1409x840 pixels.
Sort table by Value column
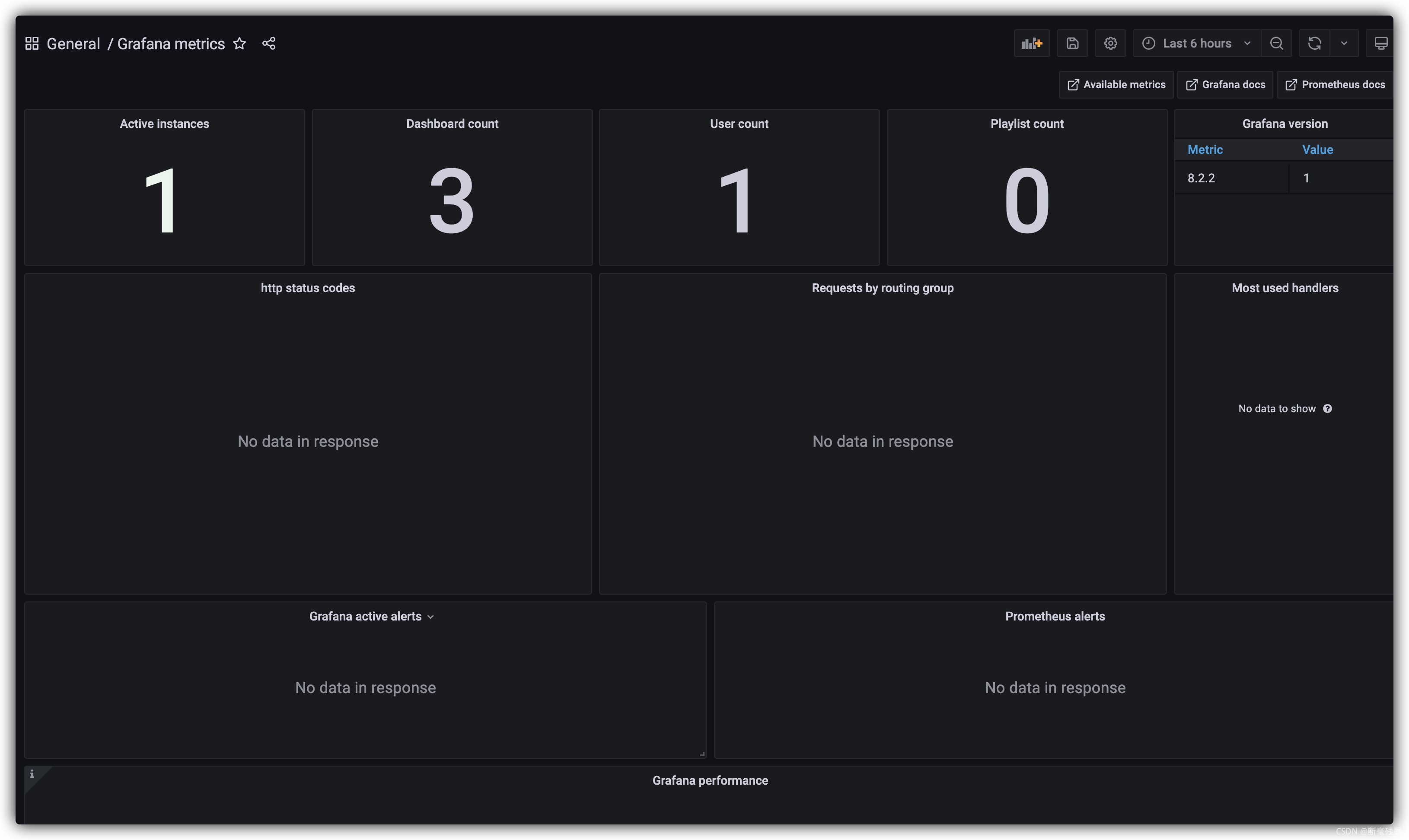[1317, 150]
